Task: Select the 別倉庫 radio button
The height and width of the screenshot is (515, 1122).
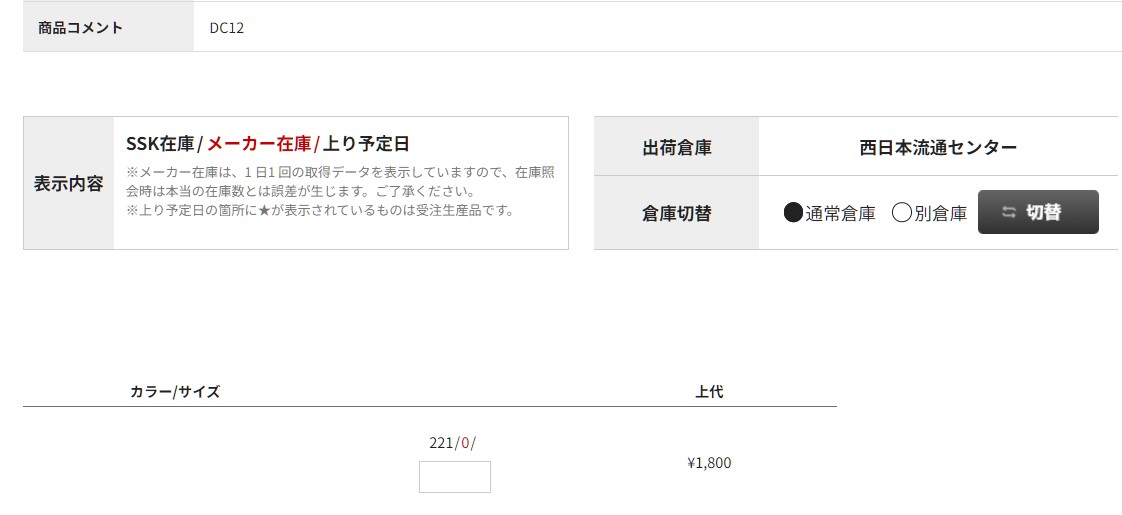Action: click(x=902, y=212)
